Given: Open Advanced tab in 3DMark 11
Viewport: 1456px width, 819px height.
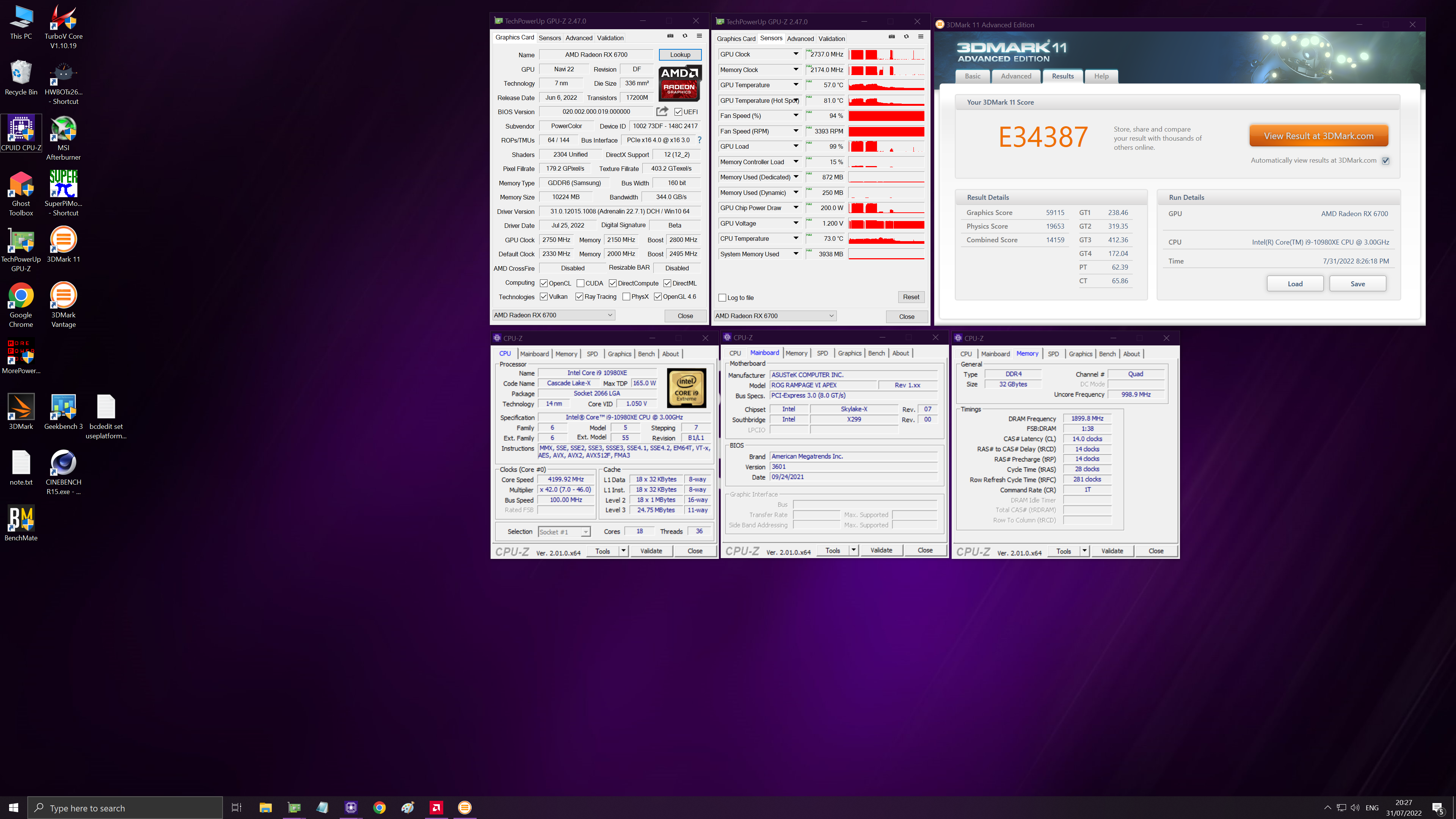Looking at the screenshot, I should pos(1016,76).
